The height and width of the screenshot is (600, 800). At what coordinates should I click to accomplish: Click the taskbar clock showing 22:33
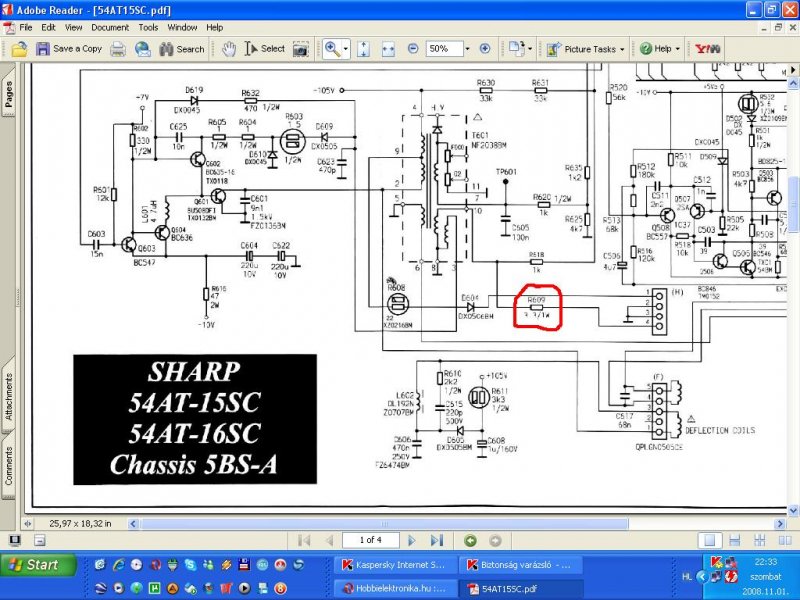pyautogui.click(x=765, y=562)
